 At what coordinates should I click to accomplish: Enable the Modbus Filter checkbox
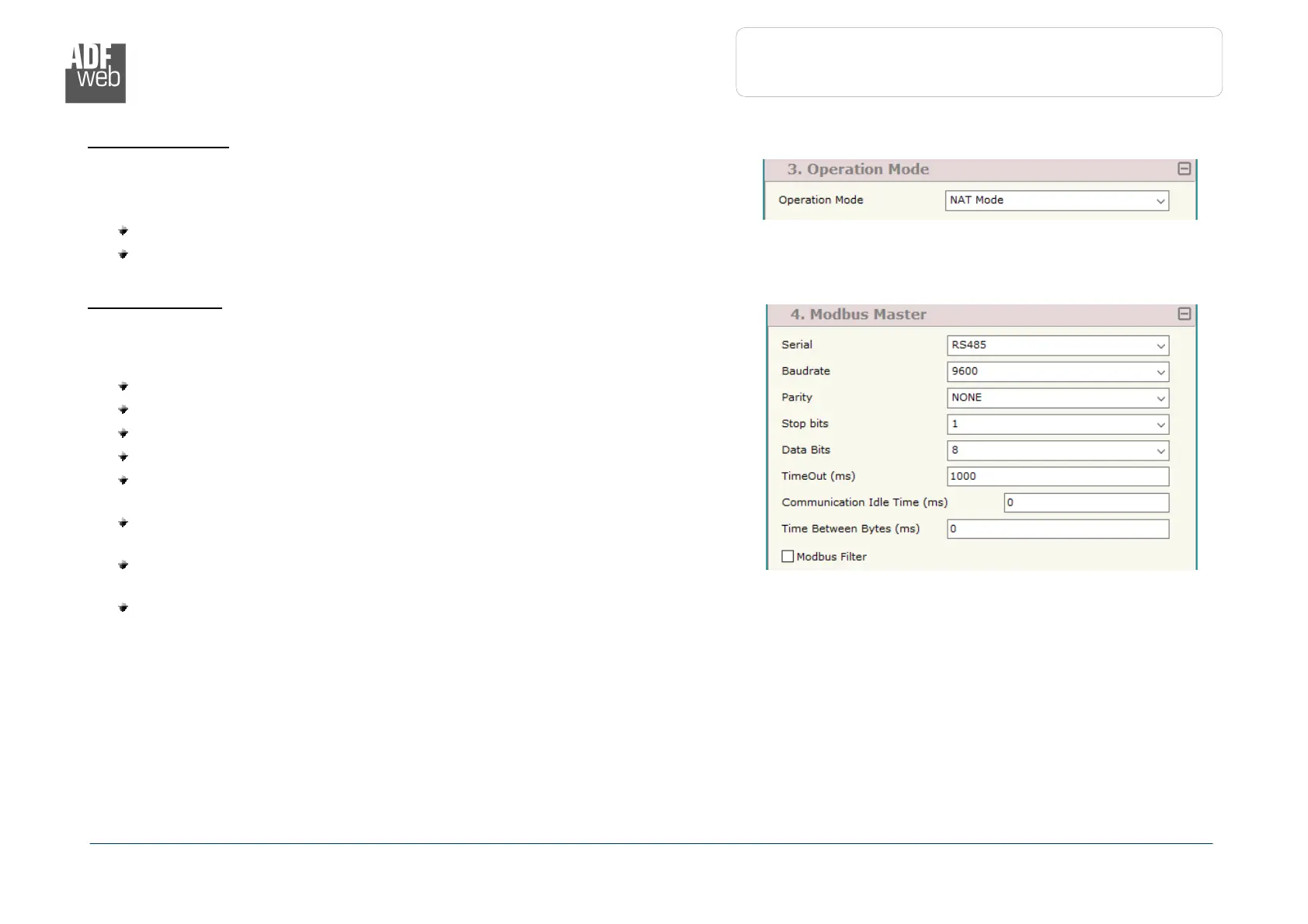tap(788, 556)
